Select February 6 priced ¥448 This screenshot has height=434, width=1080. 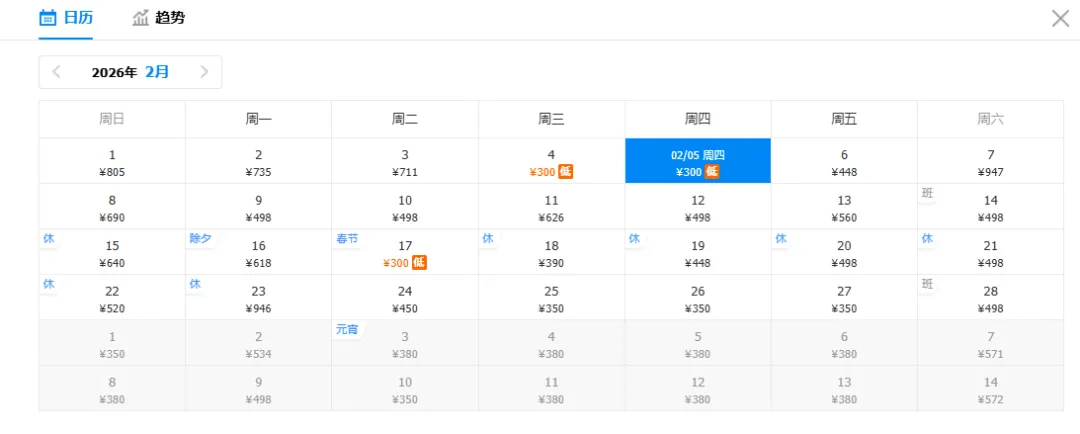[x=844, y=161]
